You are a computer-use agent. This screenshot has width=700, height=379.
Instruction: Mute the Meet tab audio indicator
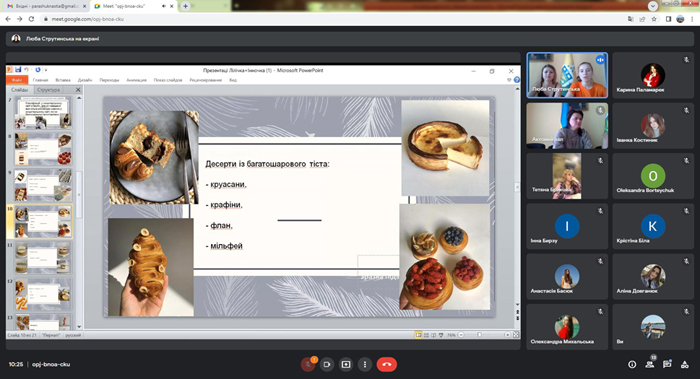[164, 6]
